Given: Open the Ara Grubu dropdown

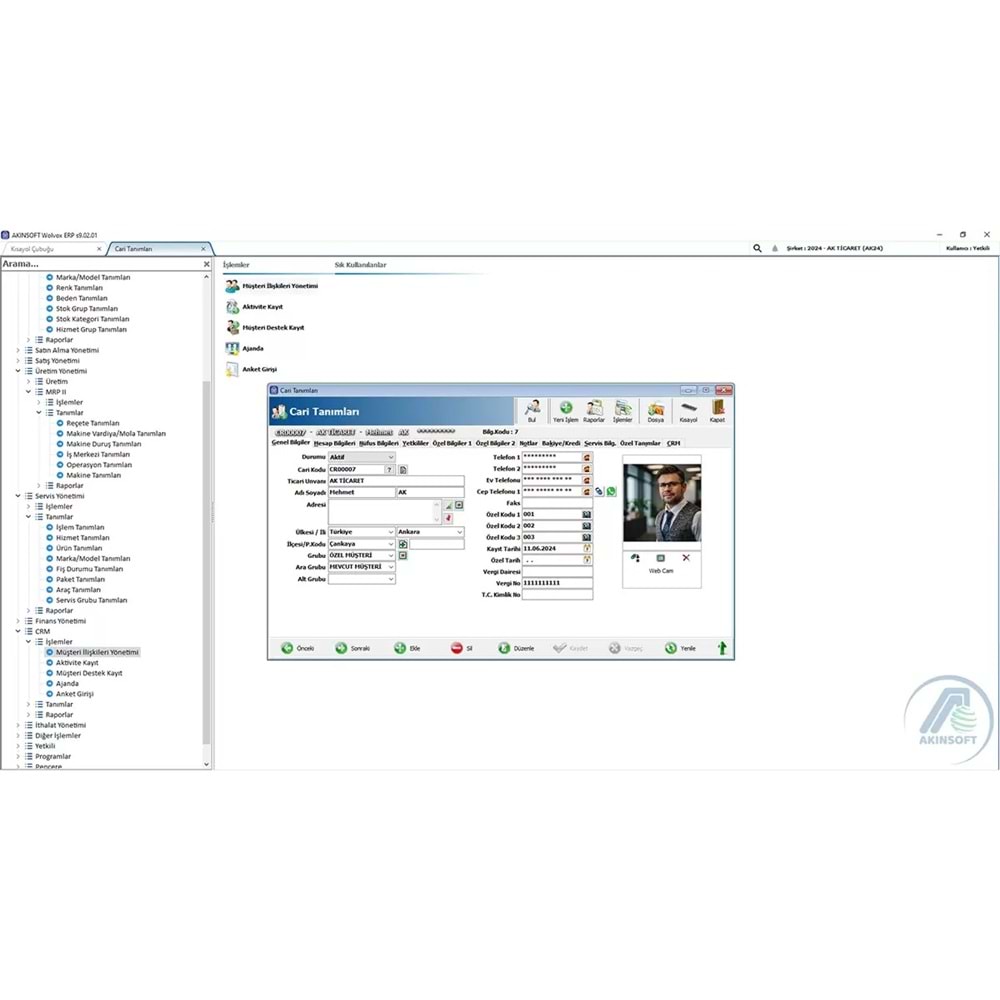Looking at the screenshot, I should [390, 566].
